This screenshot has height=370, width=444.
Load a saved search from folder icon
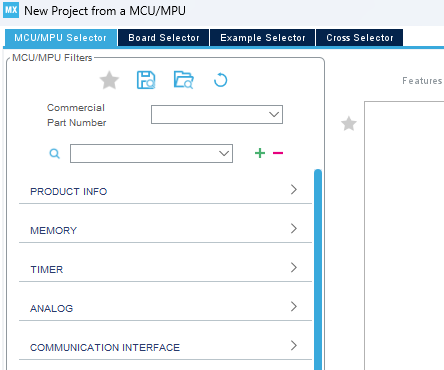pos(183,80)
